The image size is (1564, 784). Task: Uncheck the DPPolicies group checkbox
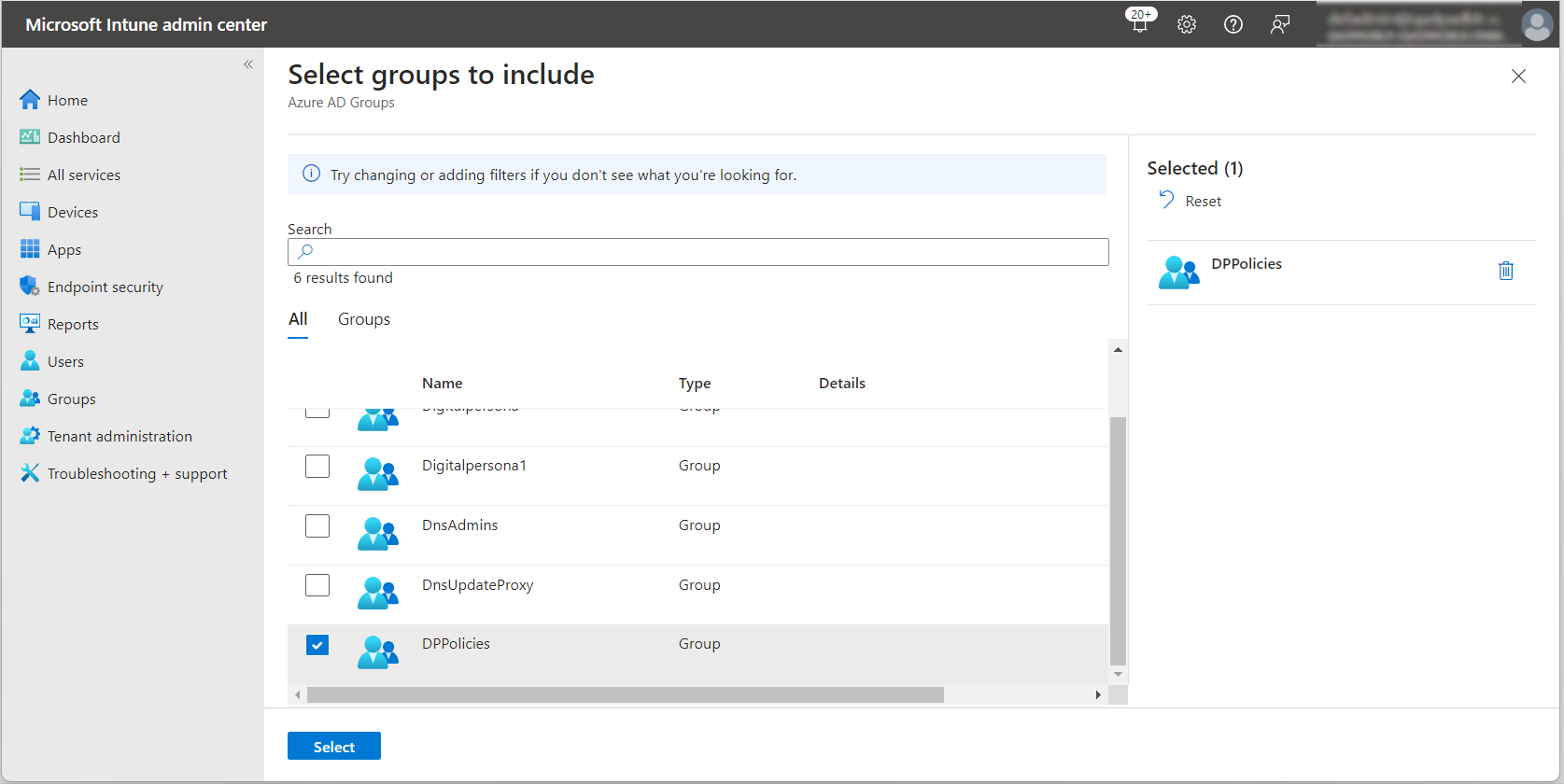click(x=317, y=645)
